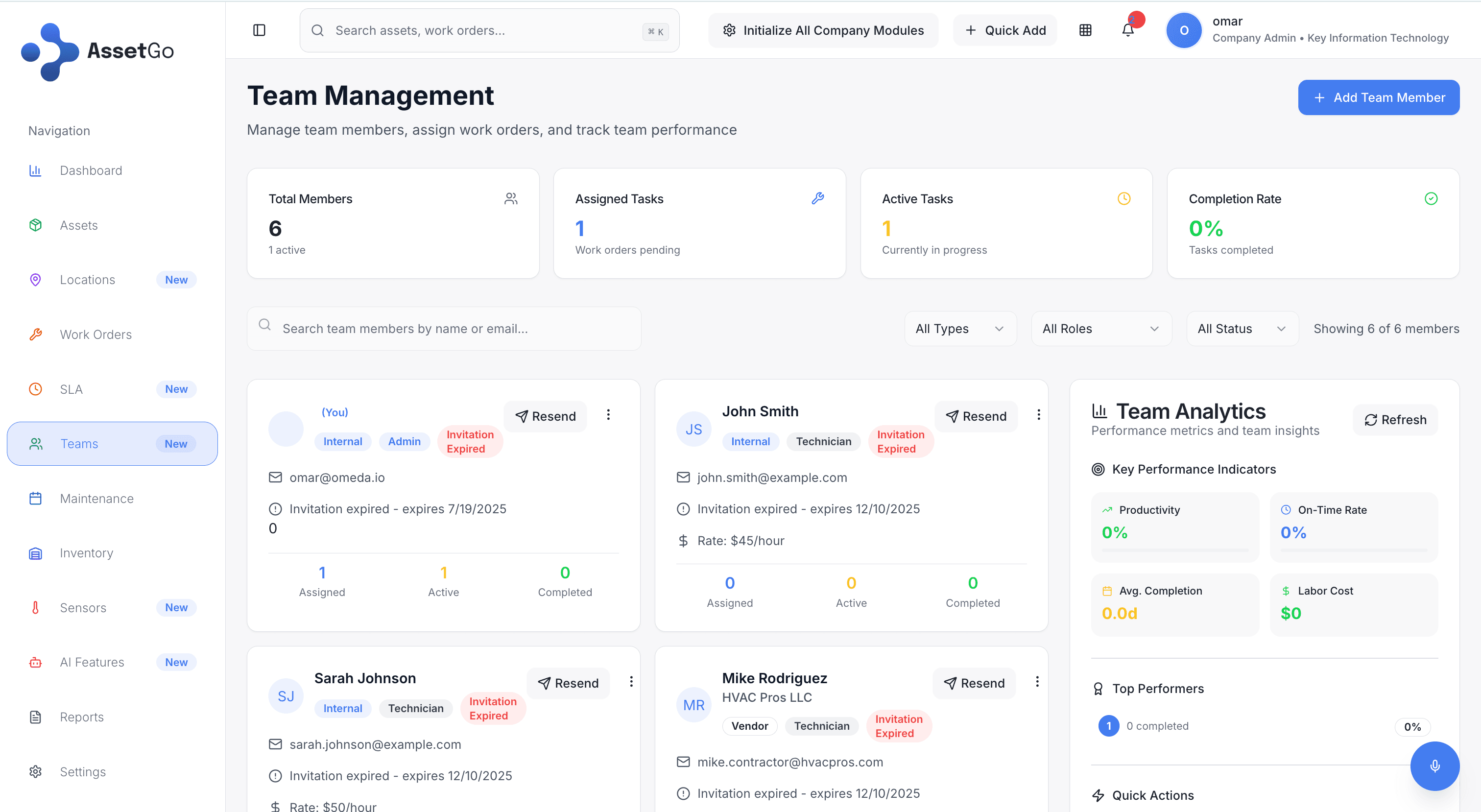Open options menu on Mike Rodriguez card
The image size is (1481, 812).
point(1037,681)
